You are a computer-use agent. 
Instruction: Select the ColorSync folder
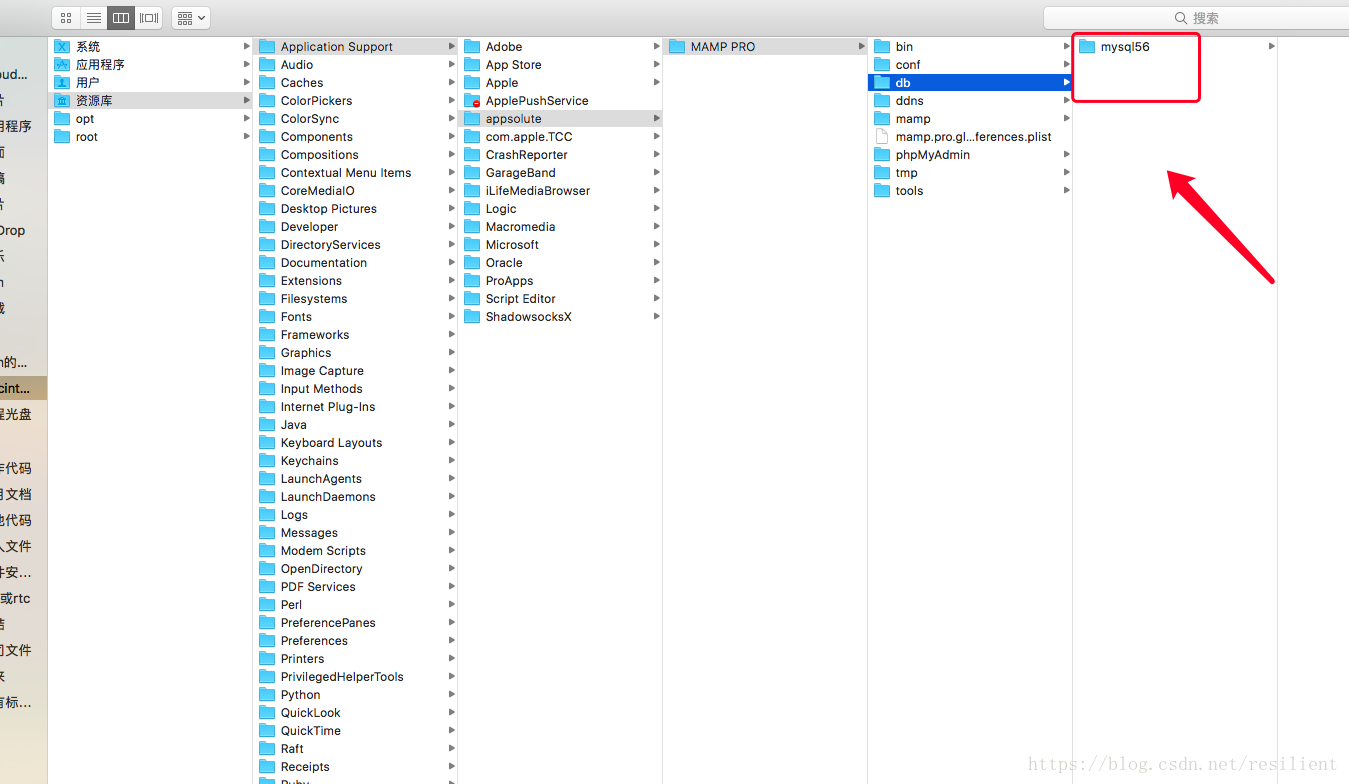(x=356, y=119)
